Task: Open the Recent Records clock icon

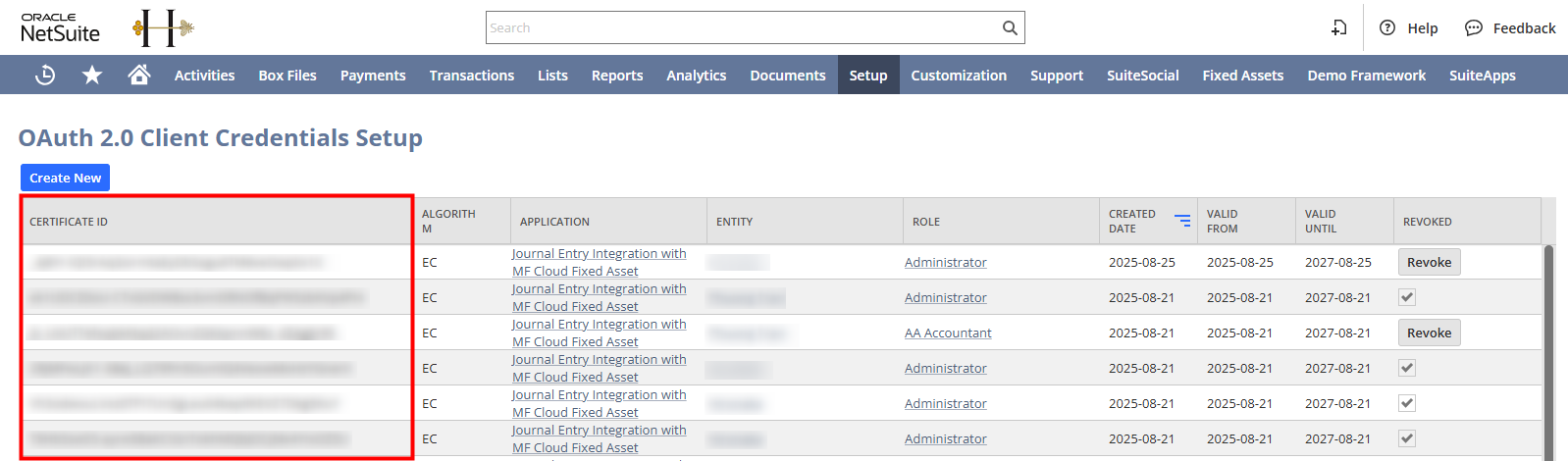Action: point(45,75)
